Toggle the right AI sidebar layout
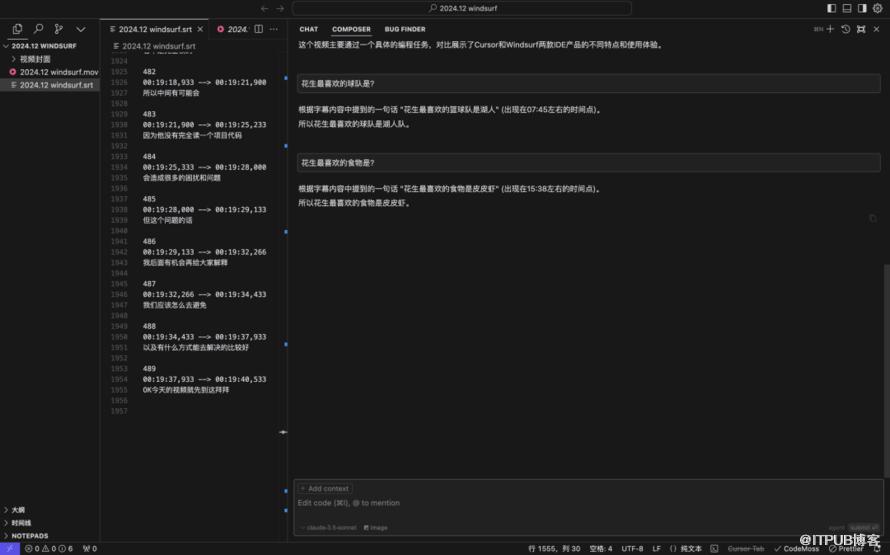 pos(862,8)
